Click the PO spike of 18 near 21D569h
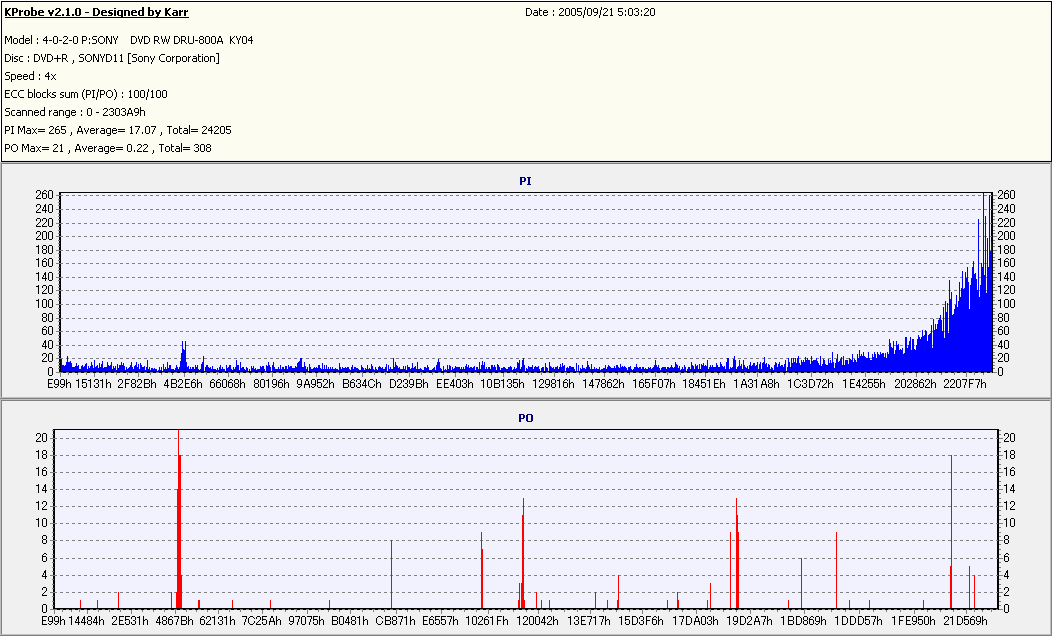Viewport: 1052px width, 636px height. pyautogui.click(x=951, y=532)
